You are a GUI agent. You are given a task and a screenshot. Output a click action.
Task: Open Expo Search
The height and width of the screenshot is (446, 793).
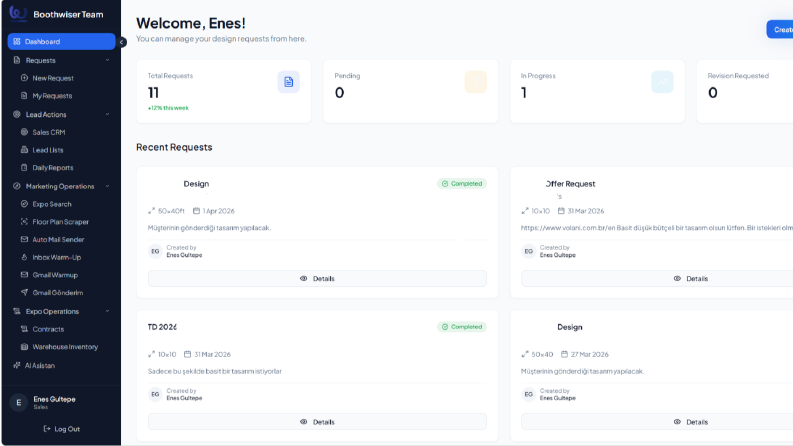coord(52,204)
